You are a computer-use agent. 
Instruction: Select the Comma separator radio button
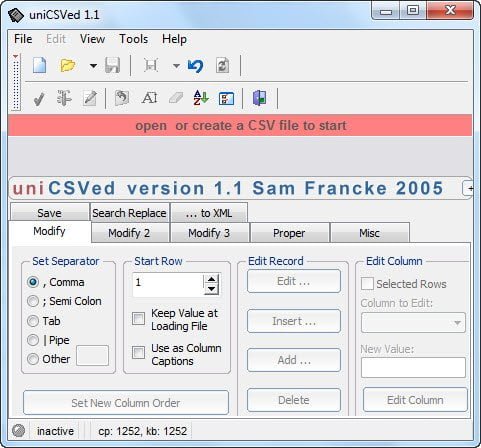pos(33,282)
